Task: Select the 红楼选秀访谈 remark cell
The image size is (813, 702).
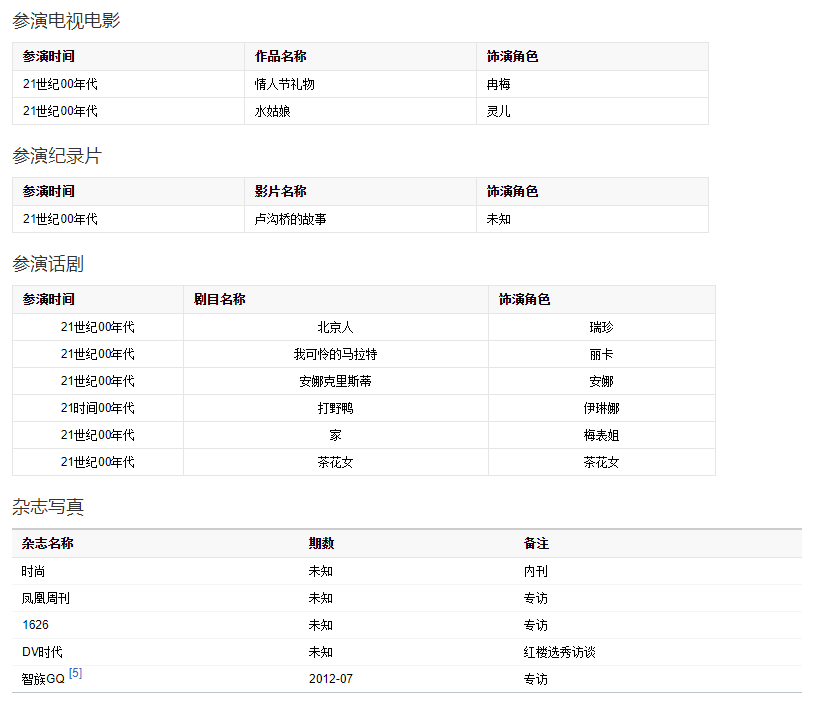Action: (560, 652)
